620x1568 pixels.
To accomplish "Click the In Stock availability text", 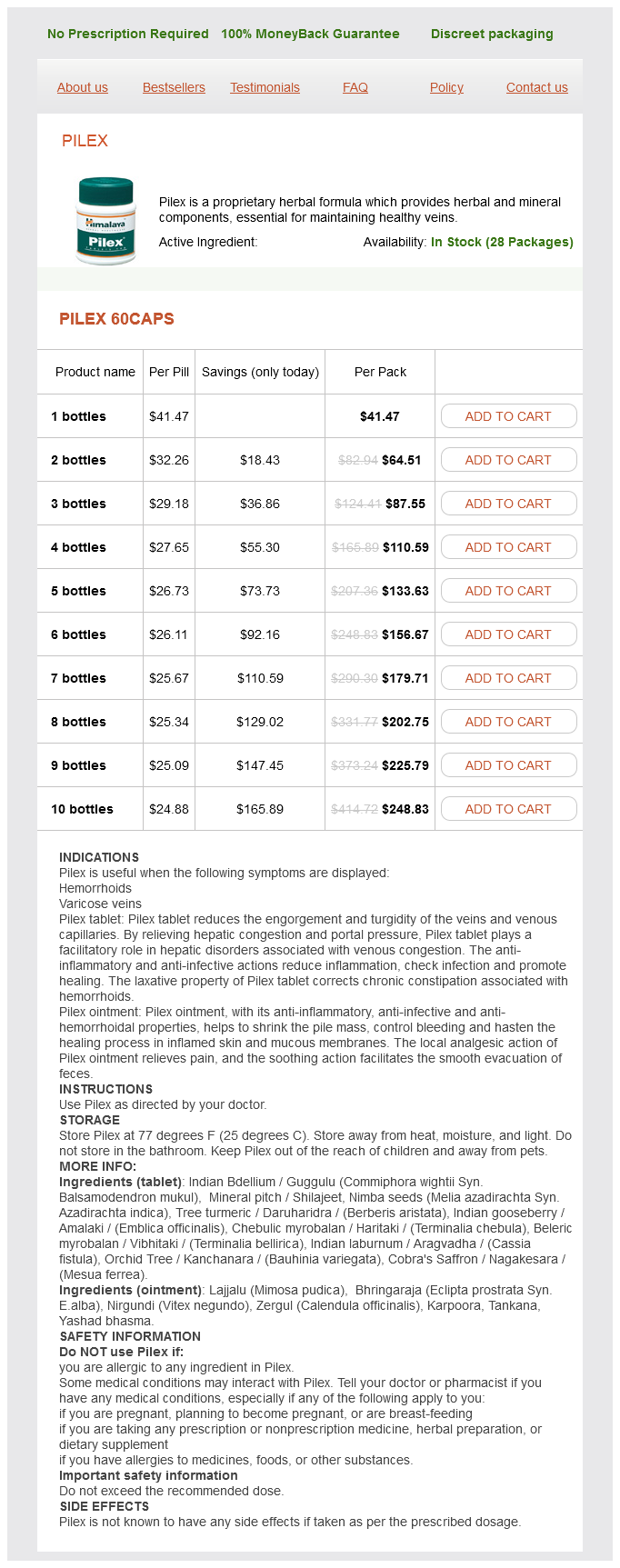I will (x=502, y=242).
